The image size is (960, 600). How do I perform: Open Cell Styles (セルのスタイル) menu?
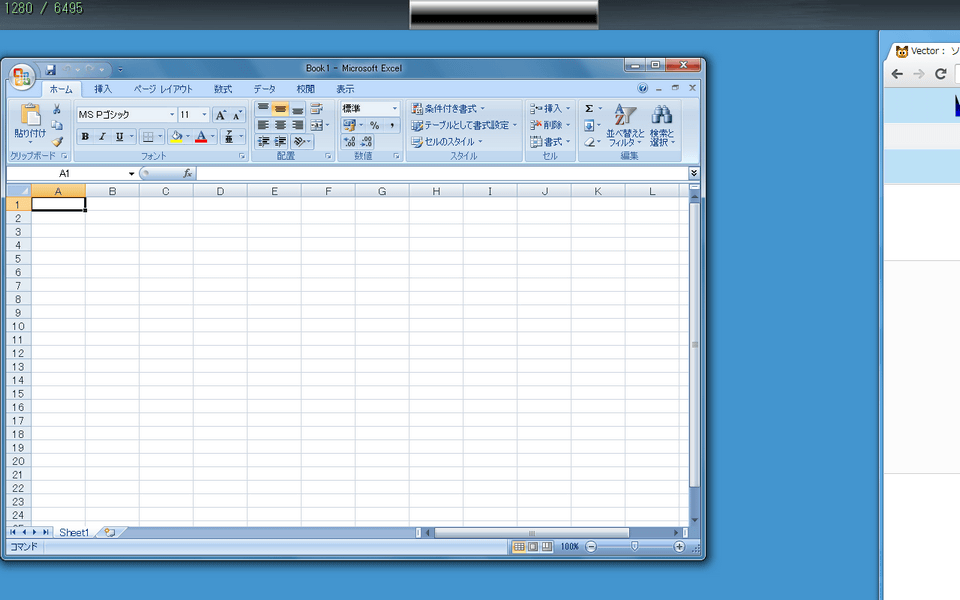pos(447,141)
